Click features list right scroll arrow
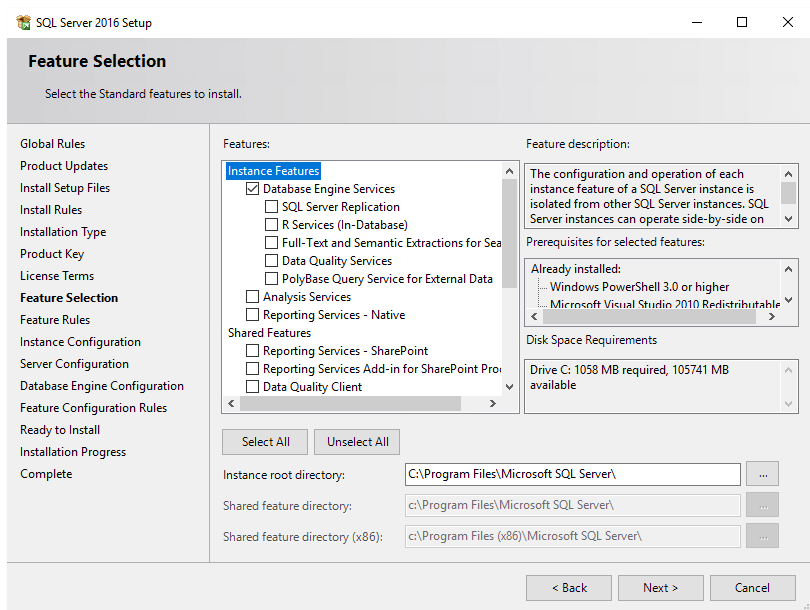 pos(493,404)
